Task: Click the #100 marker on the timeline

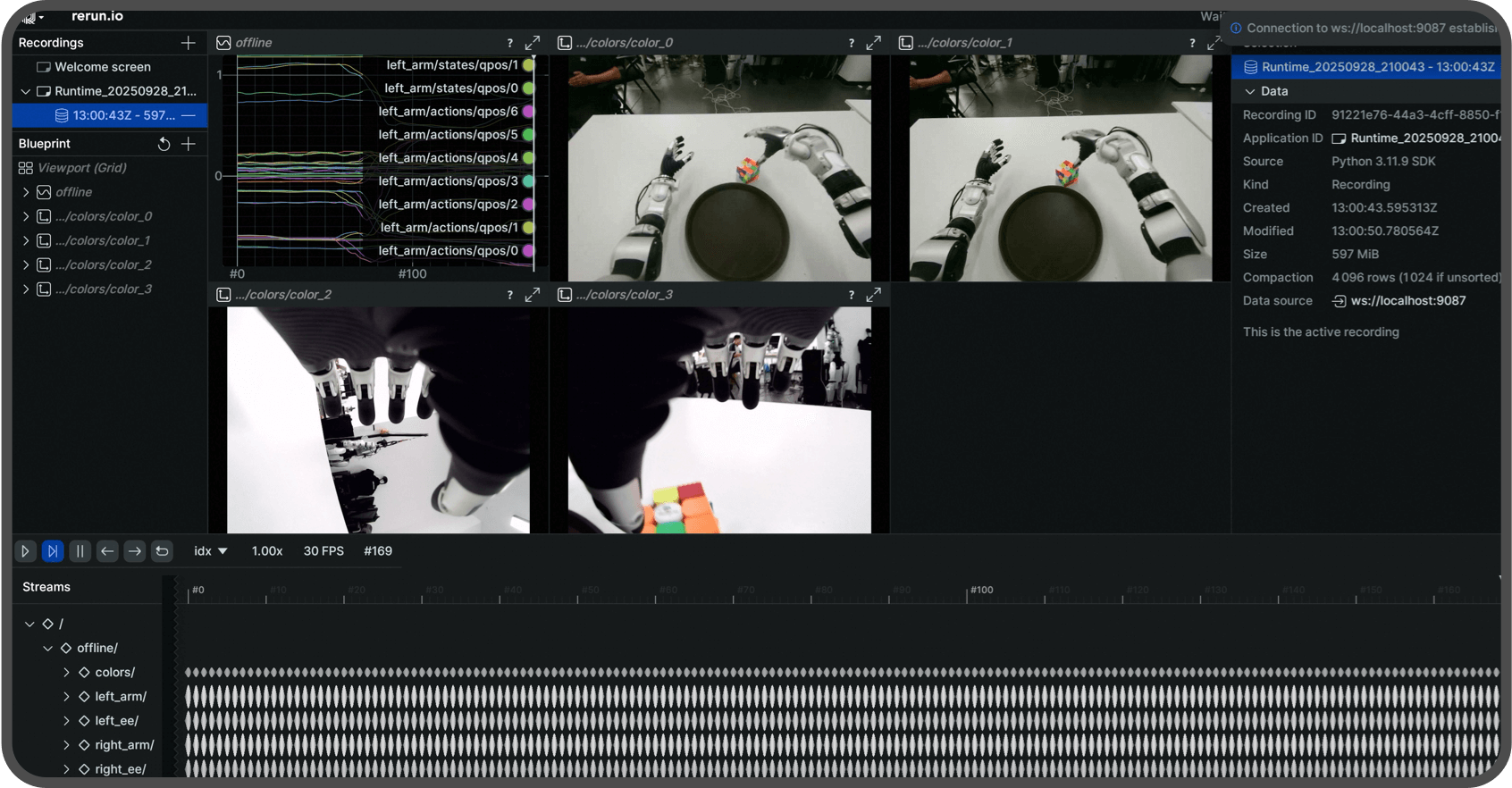Action: pyautogui.click(x=980, y=591)
